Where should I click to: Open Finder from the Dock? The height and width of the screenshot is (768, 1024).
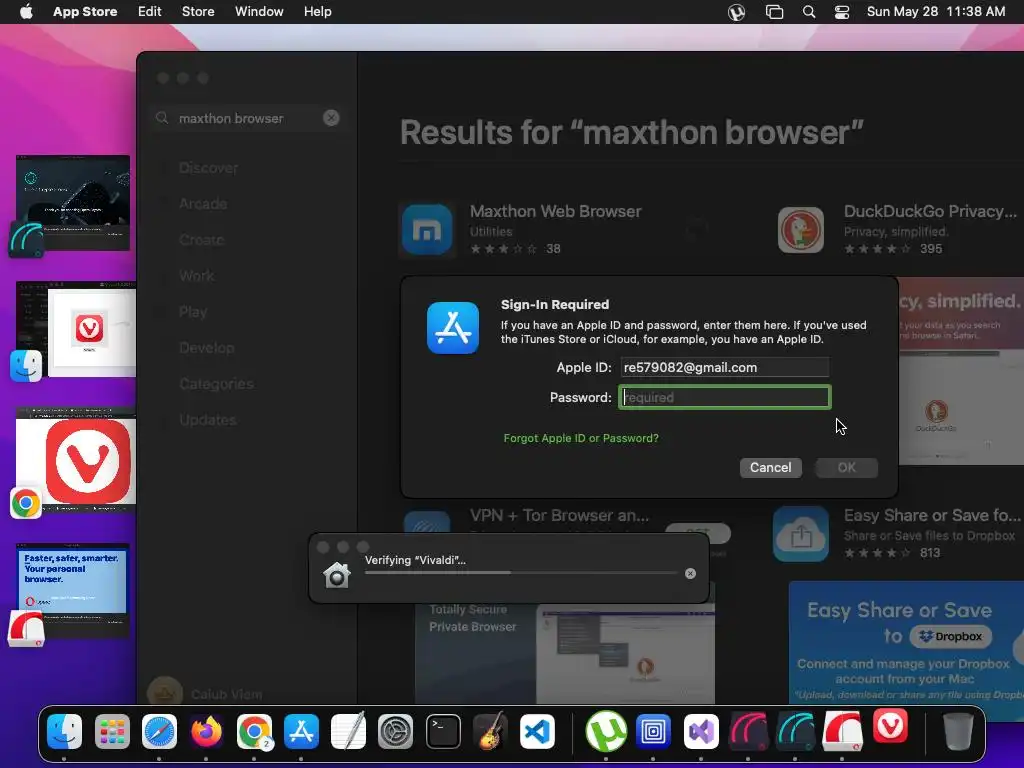[x=65, y=731]
